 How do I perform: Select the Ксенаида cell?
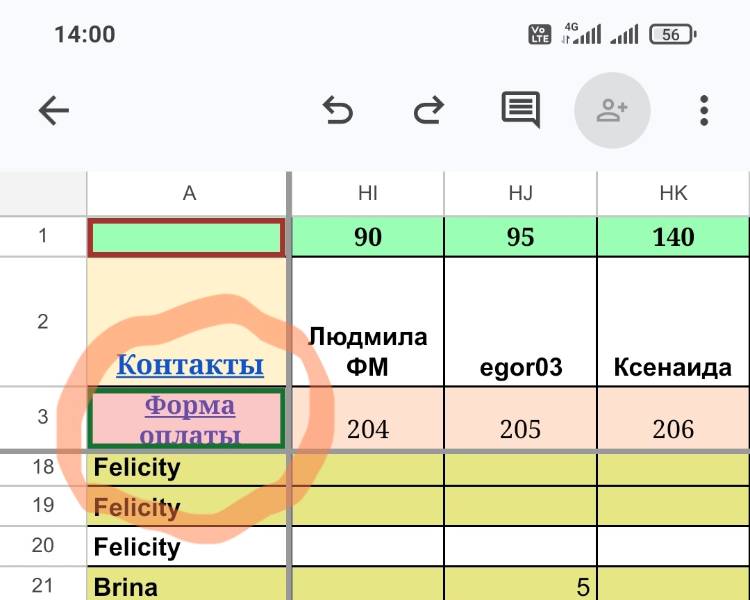tap(673, 322)
